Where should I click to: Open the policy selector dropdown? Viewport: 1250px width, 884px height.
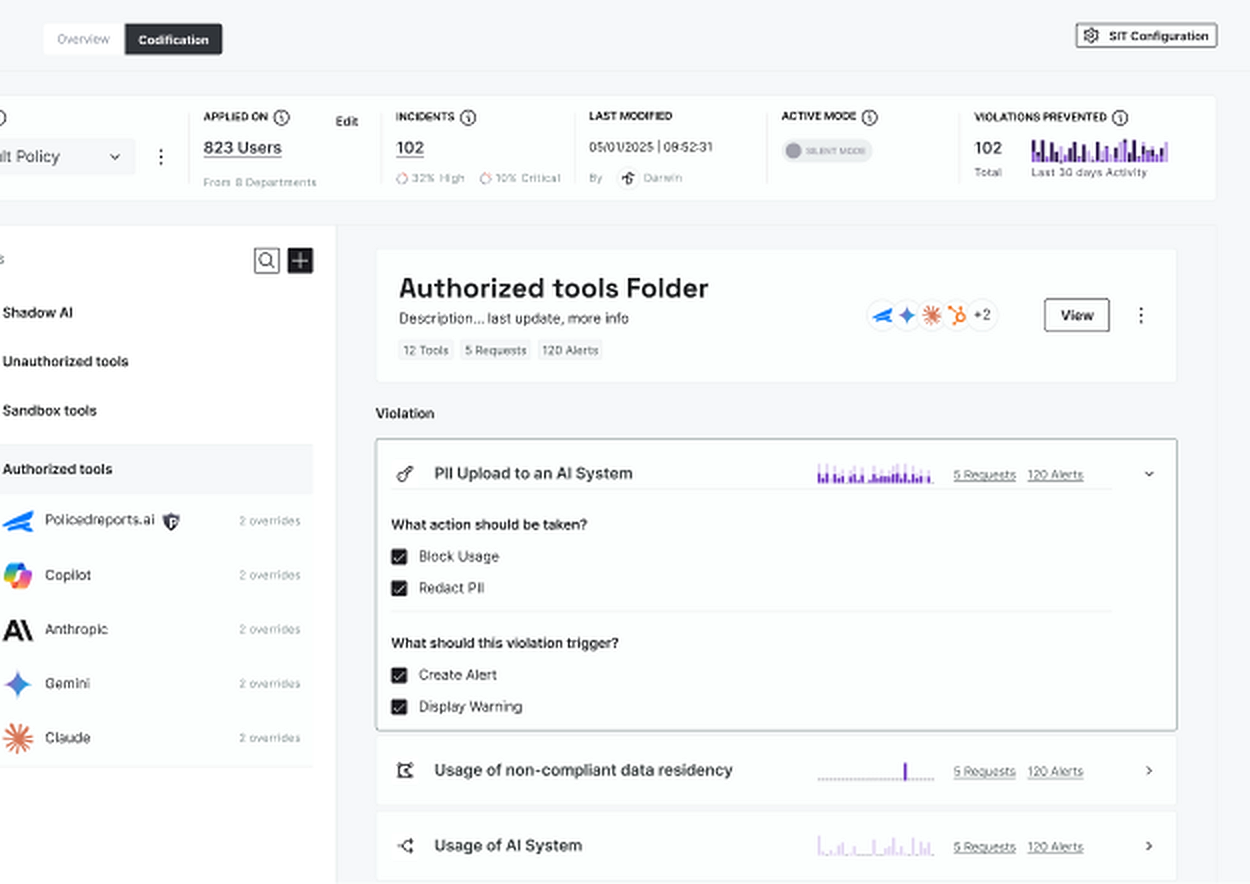coord(66,157)
